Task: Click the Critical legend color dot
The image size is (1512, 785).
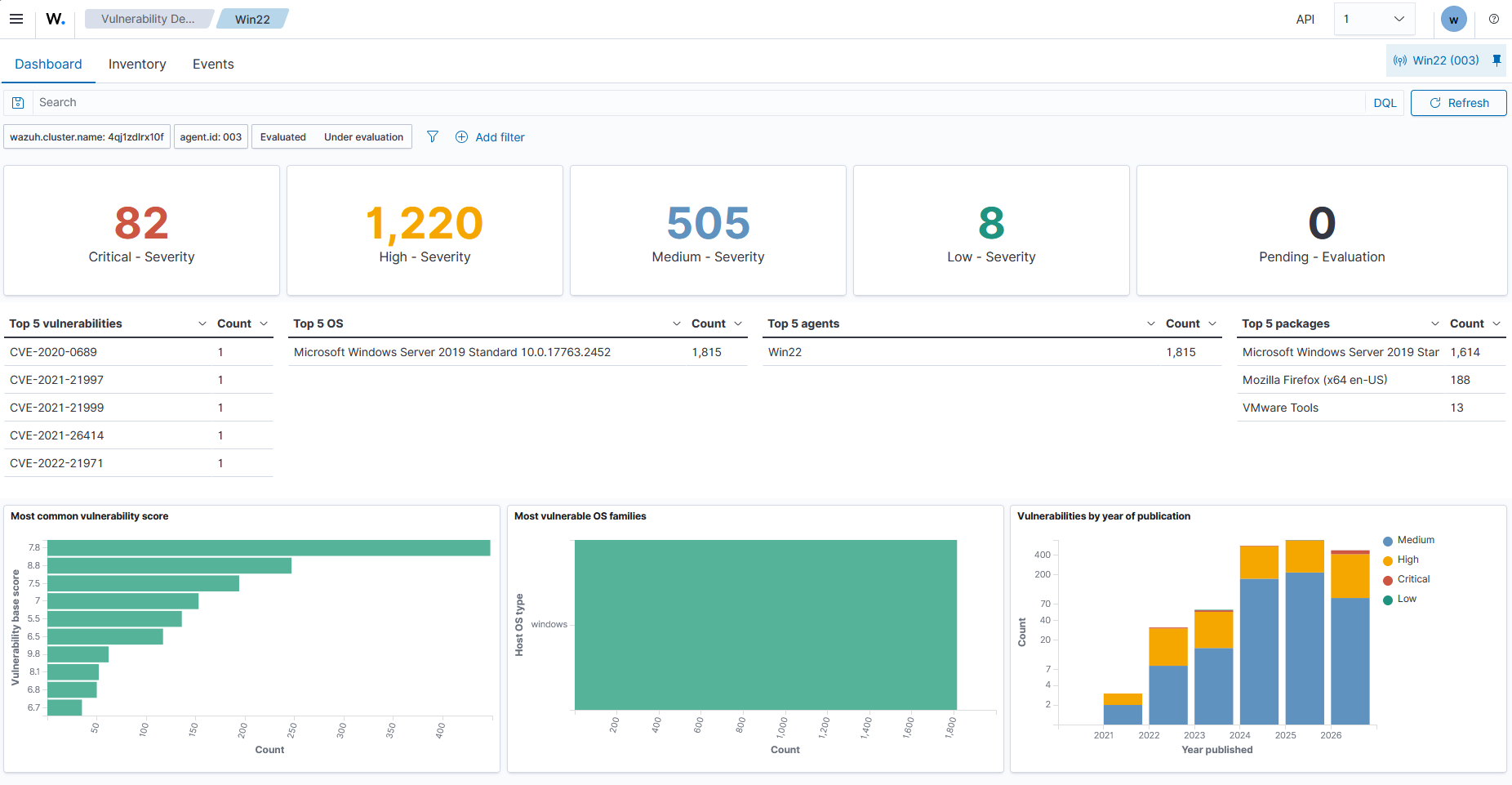Action: click(x=1388, y=580)
